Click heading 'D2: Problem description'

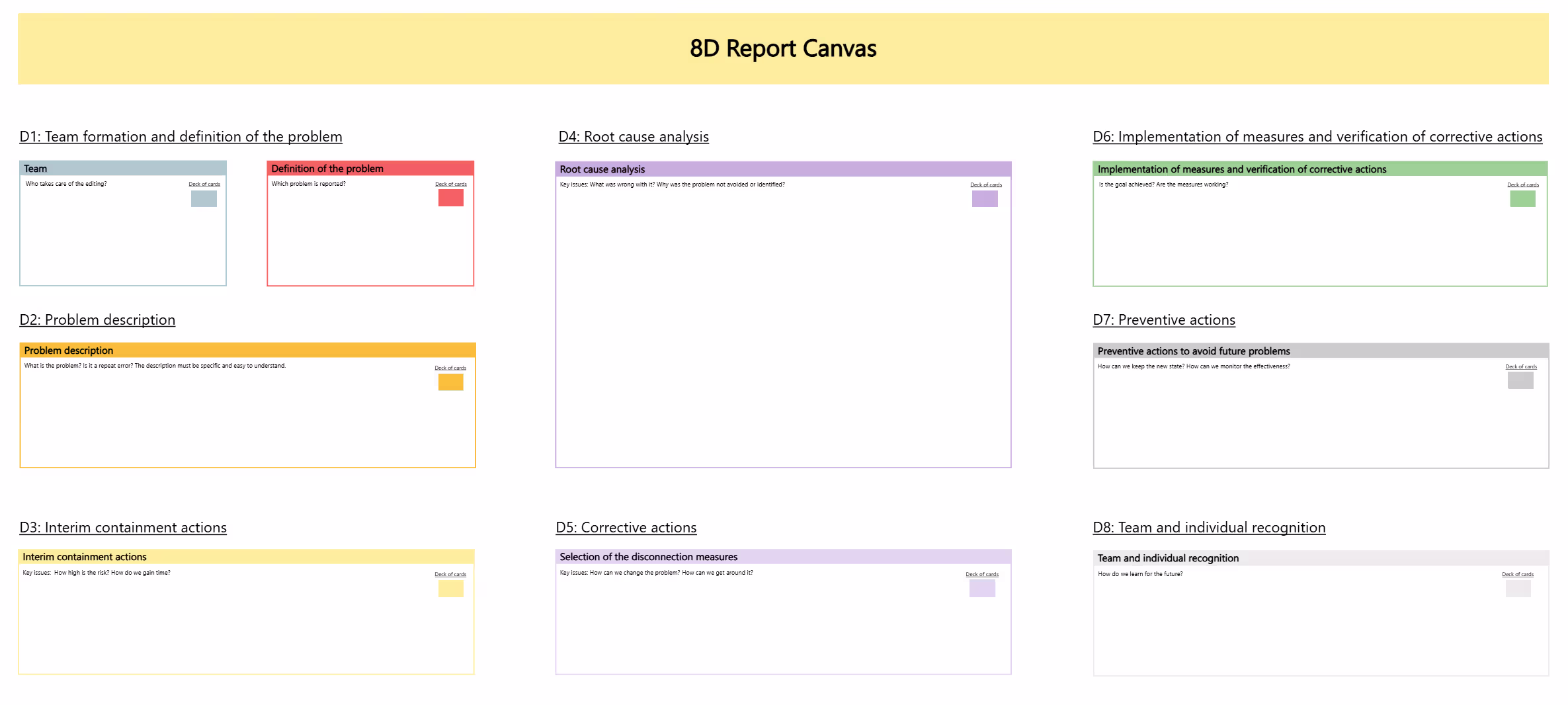(x=97, y=320)
